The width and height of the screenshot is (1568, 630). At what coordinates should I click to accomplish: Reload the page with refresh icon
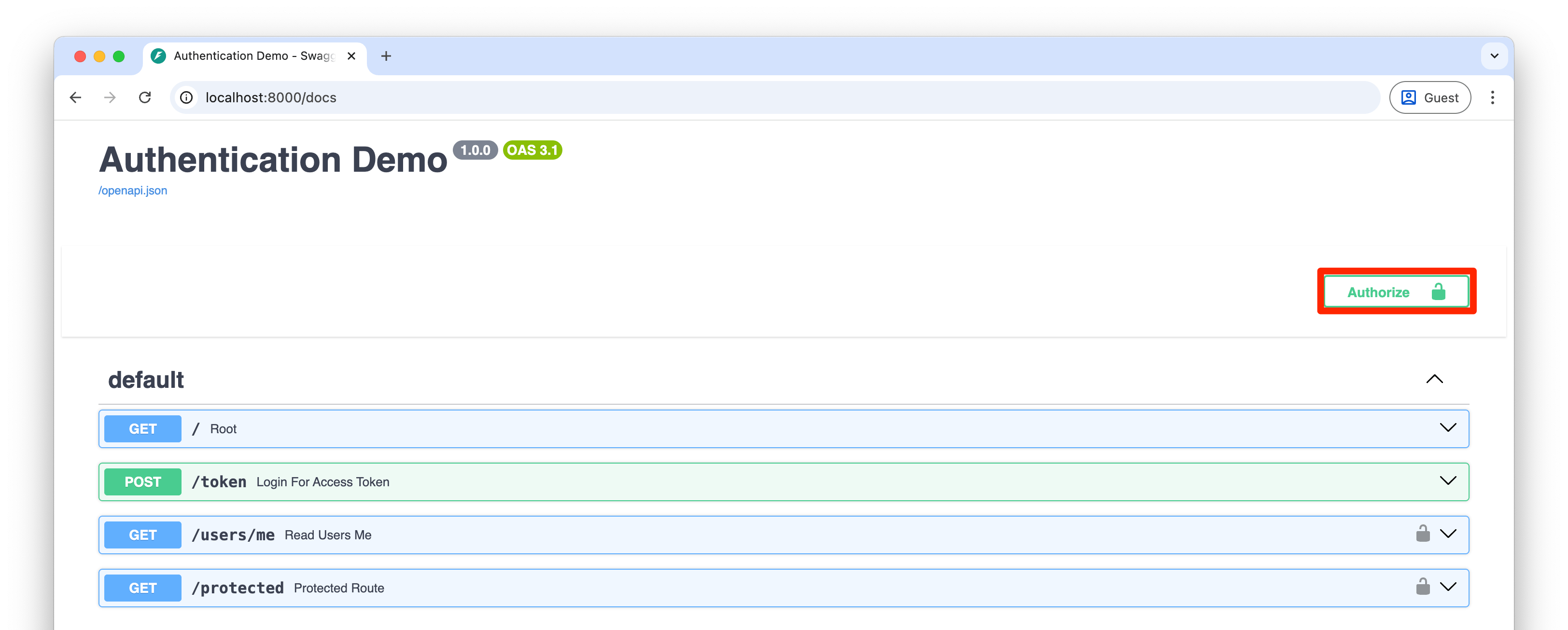point(145,97)
